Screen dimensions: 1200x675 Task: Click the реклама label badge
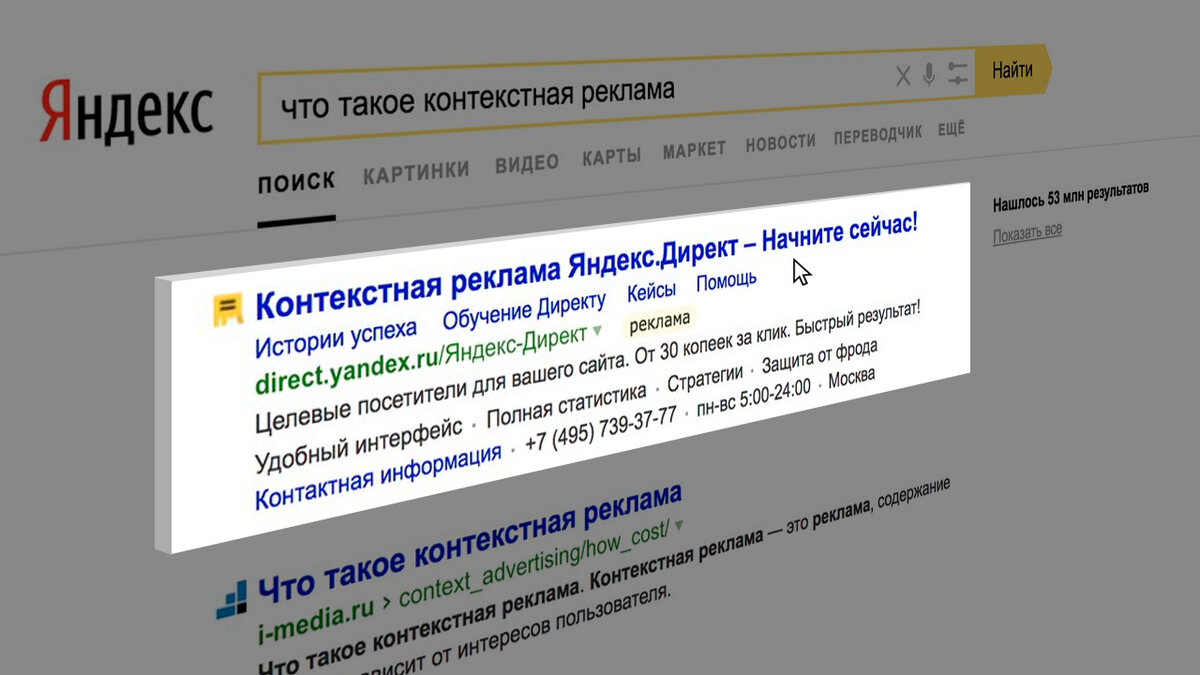tap(657, 321)
